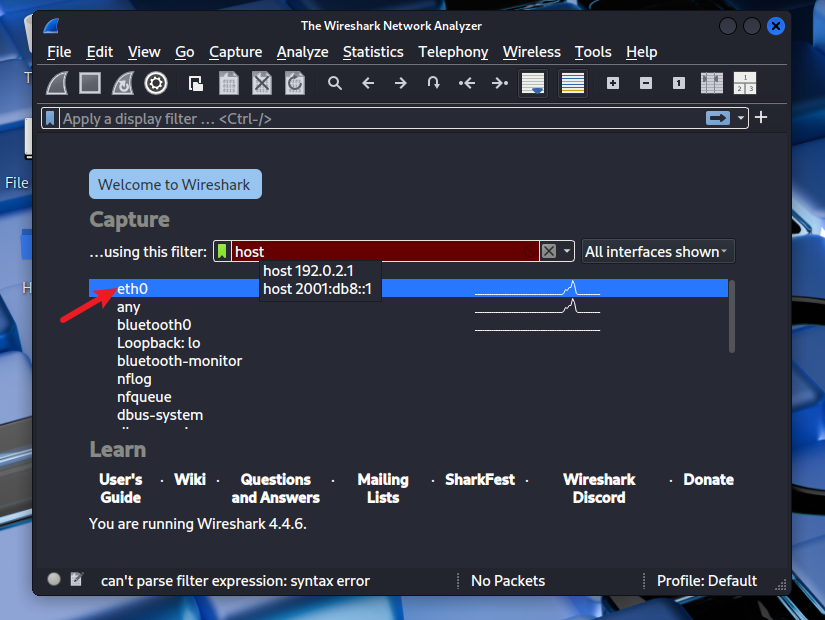
Task: Save this capture file icon
Action: tap(229, 83)
